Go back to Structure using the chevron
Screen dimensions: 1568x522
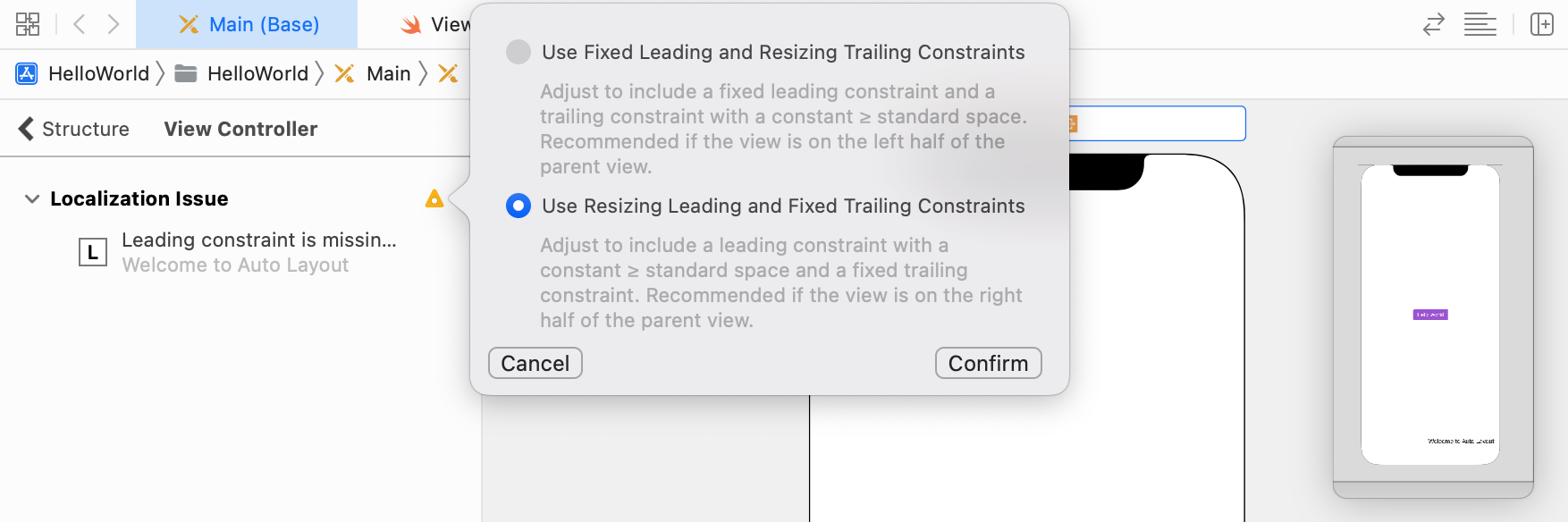[x=27, y=129]
